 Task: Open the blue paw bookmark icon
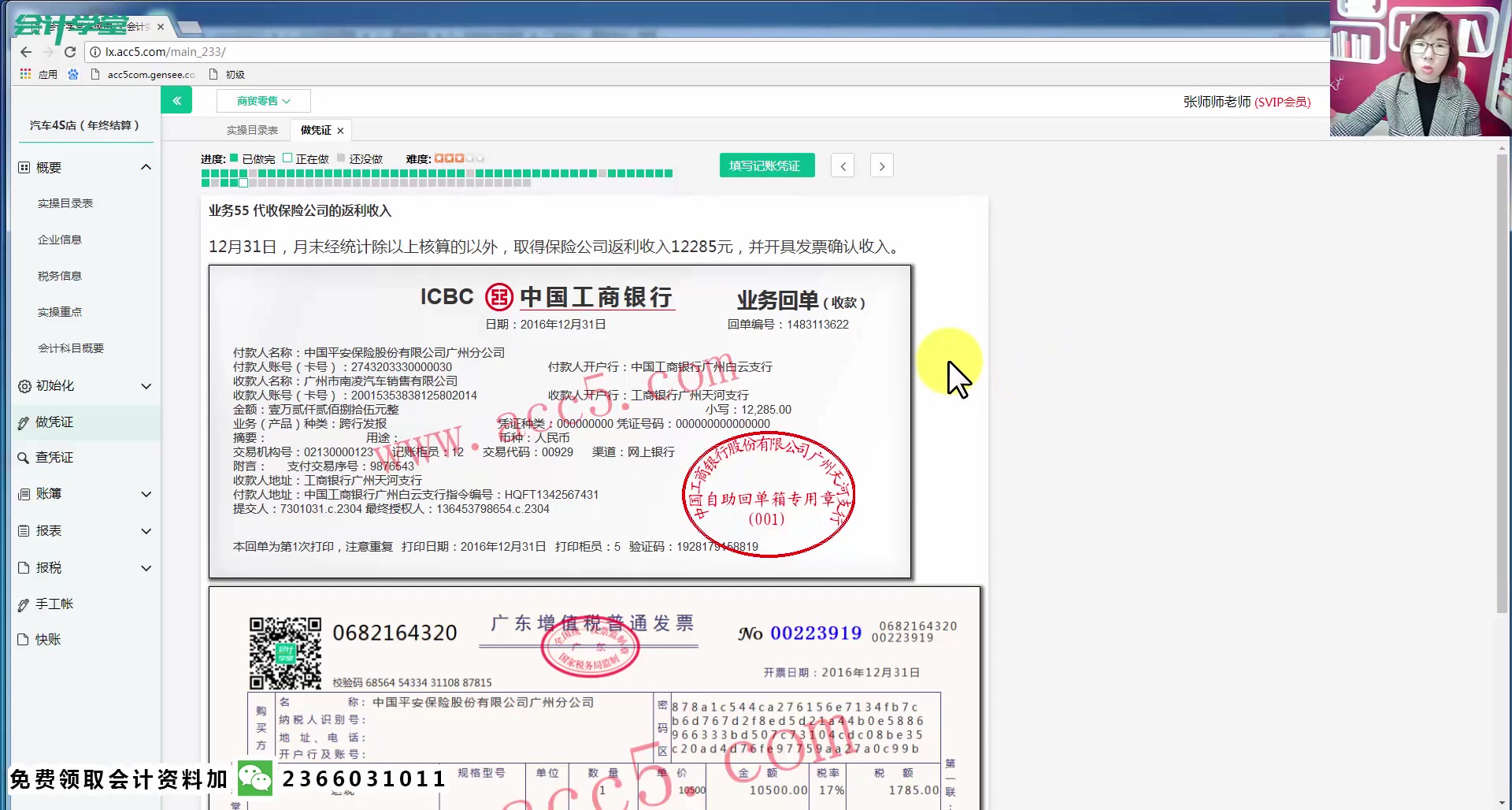pyautogui.click(x=73, y=74)
